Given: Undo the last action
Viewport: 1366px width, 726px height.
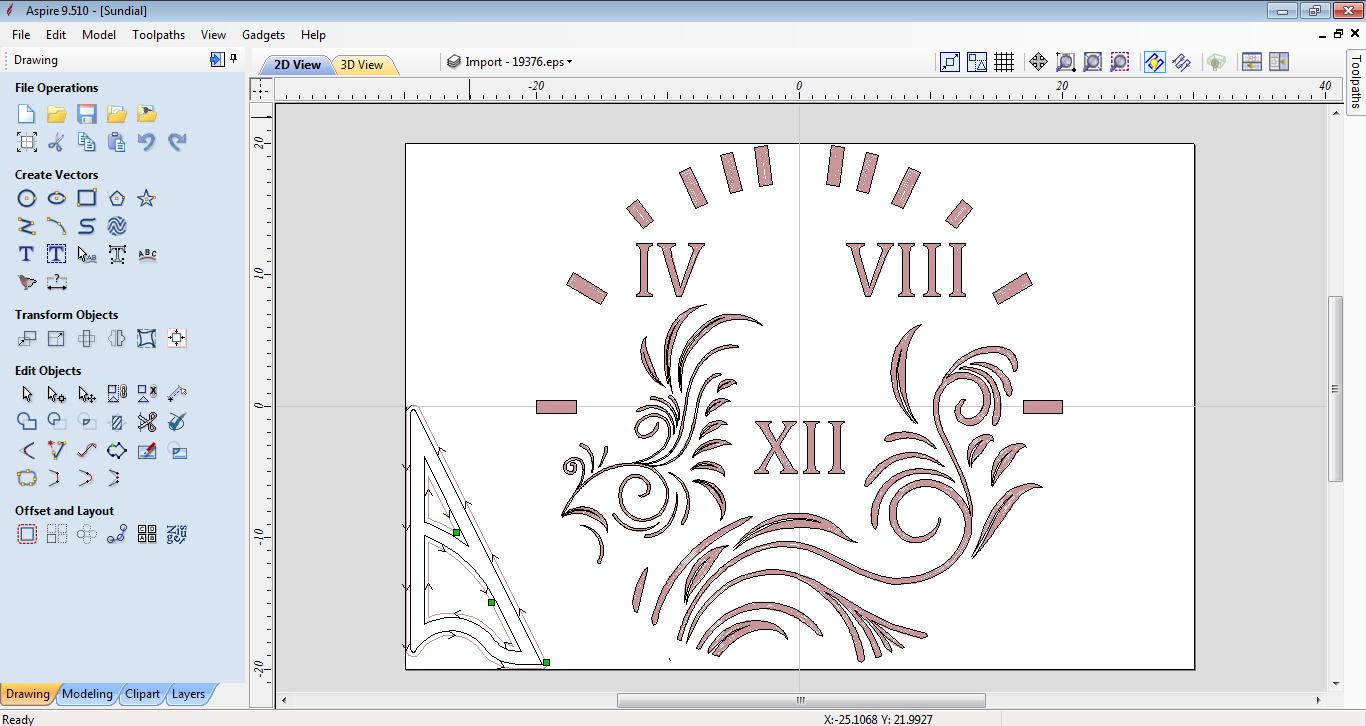Looking at the screenshot, I should pyautogui.click(x=147, y=141).
